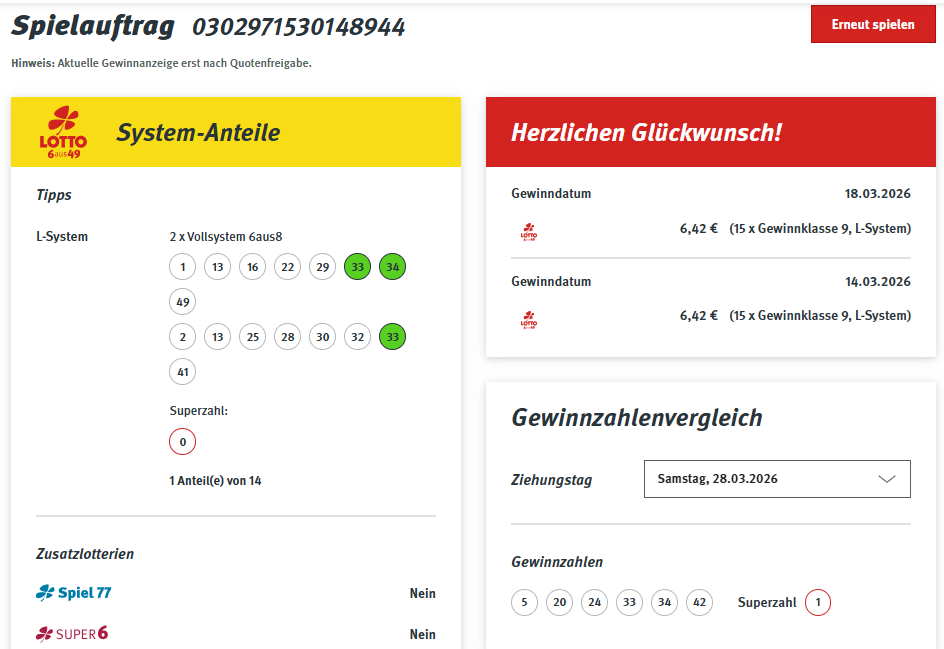Click the green 34 ball in first tip row
944x649 pixels.
[392, 267]
